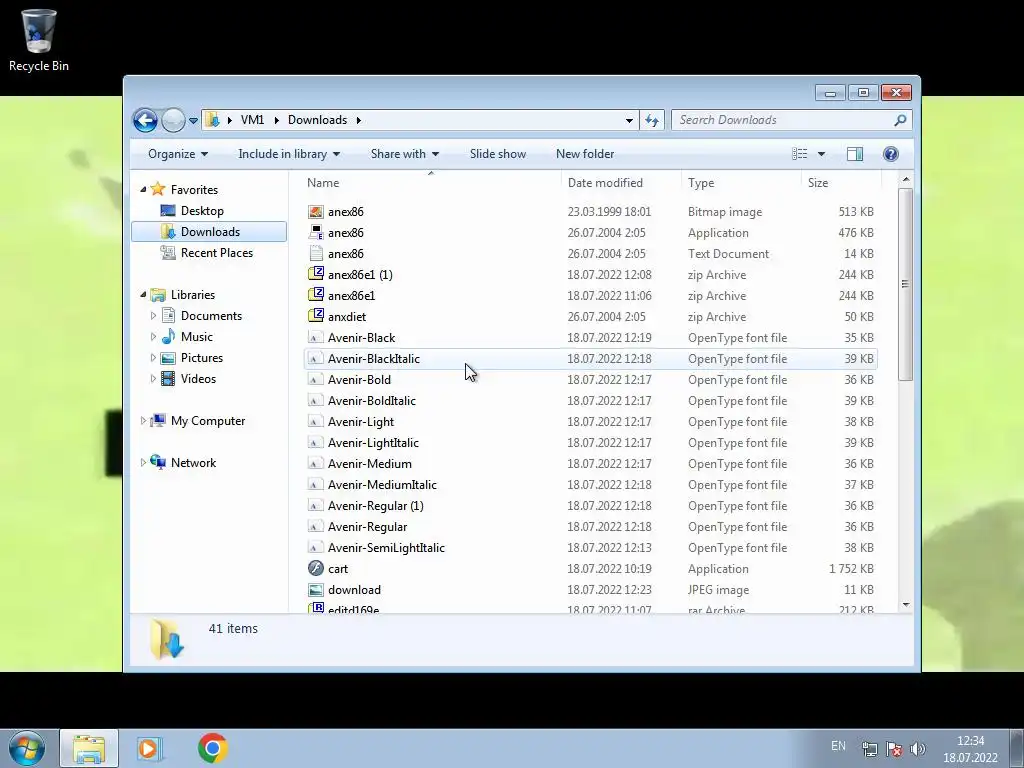Select the anex86 Bitmap image icon

click(x=315, y=212)
